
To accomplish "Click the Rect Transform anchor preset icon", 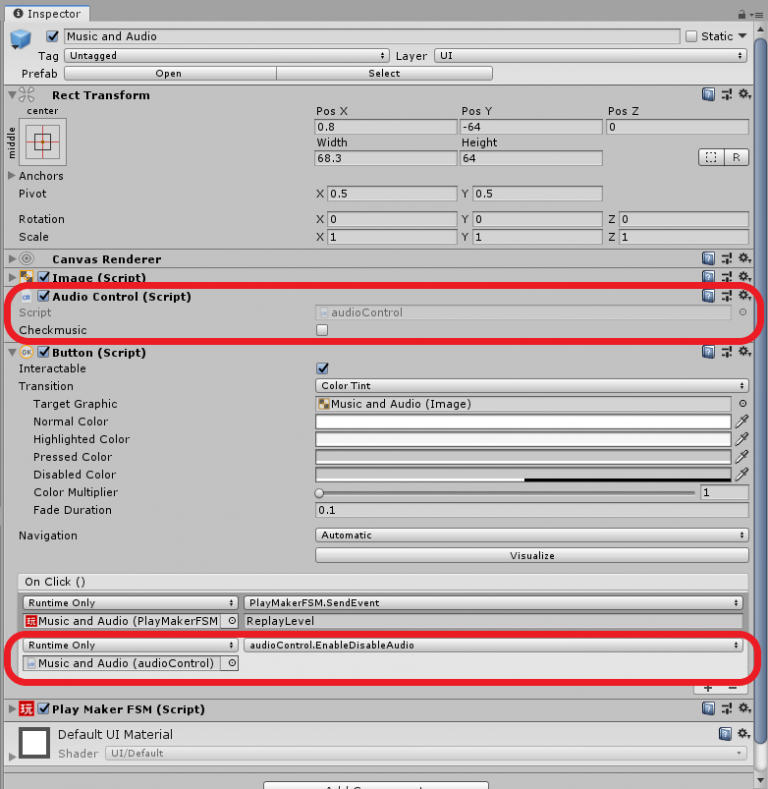I will click(42, 142).
